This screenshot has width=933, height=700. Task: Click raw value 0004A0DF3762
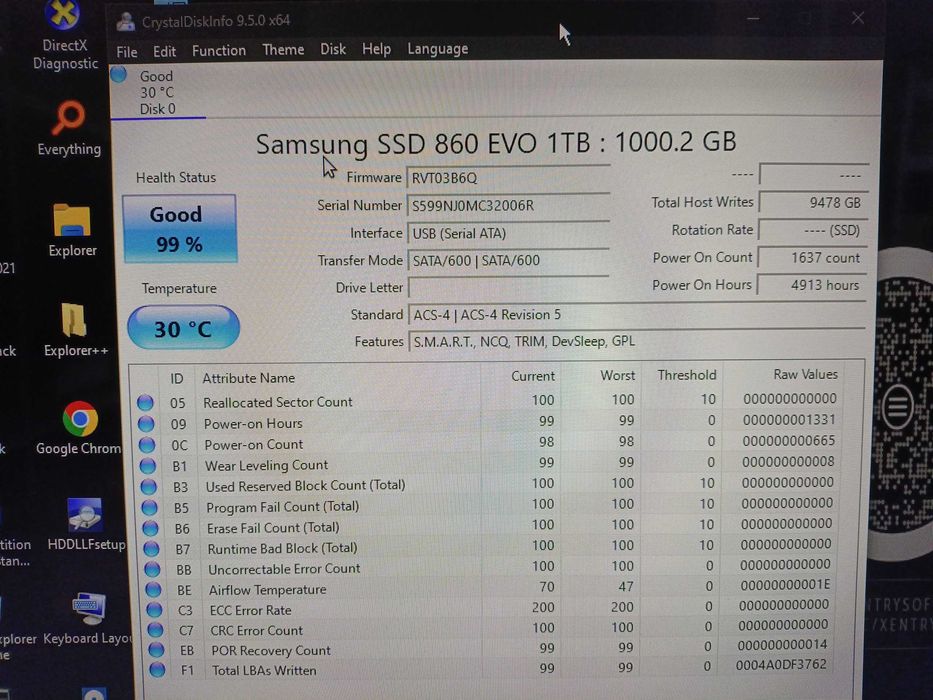(781, 664)
